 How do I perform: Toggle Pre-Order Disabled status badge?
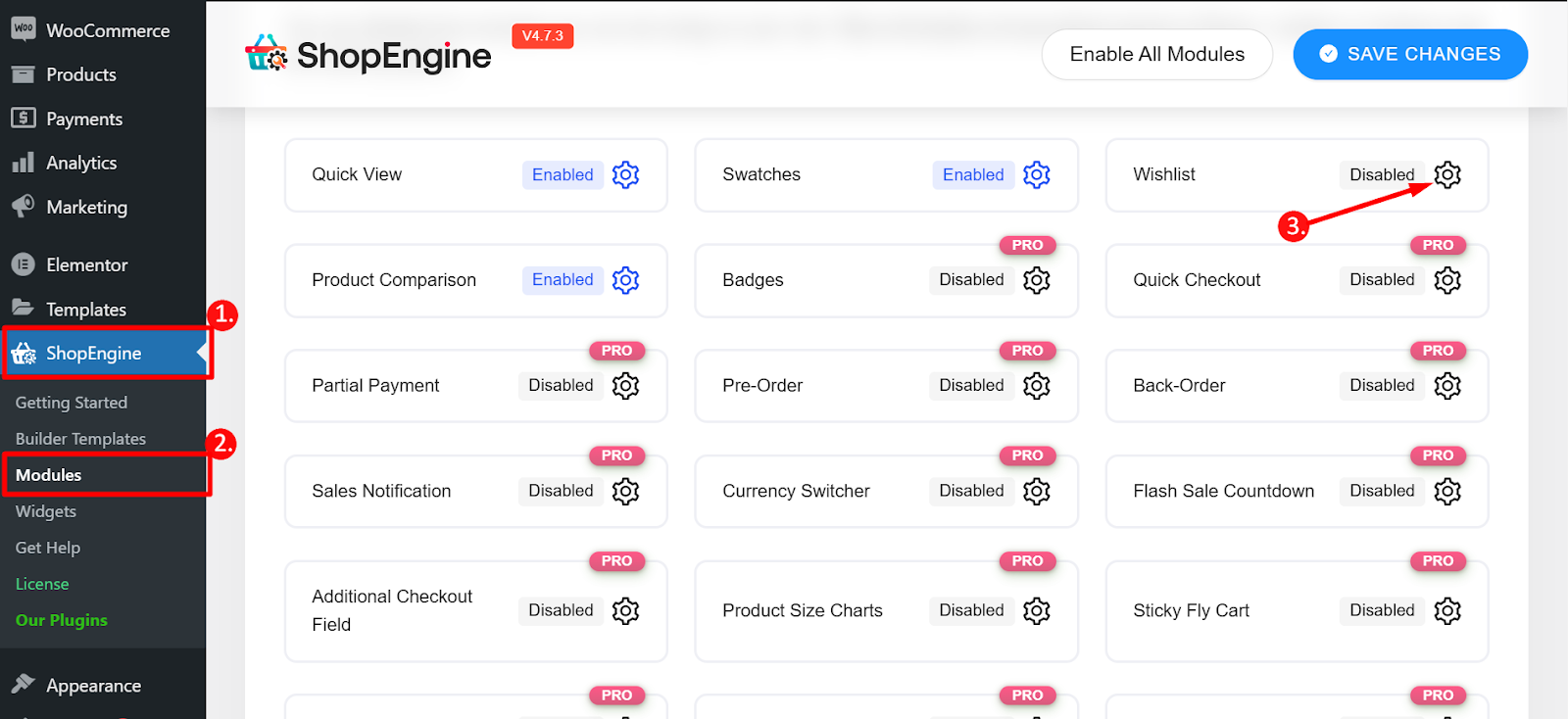[971, 386]
